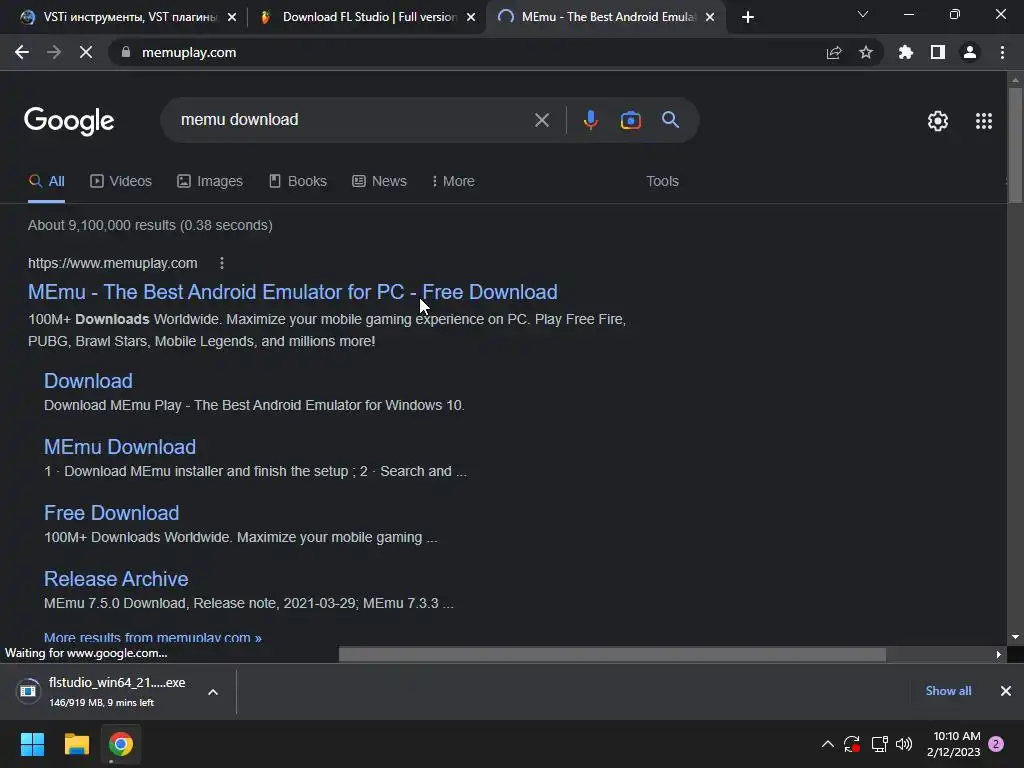
Task: Click the https://www.memuplay.com result URL
Action: click(x=112, y=263)
